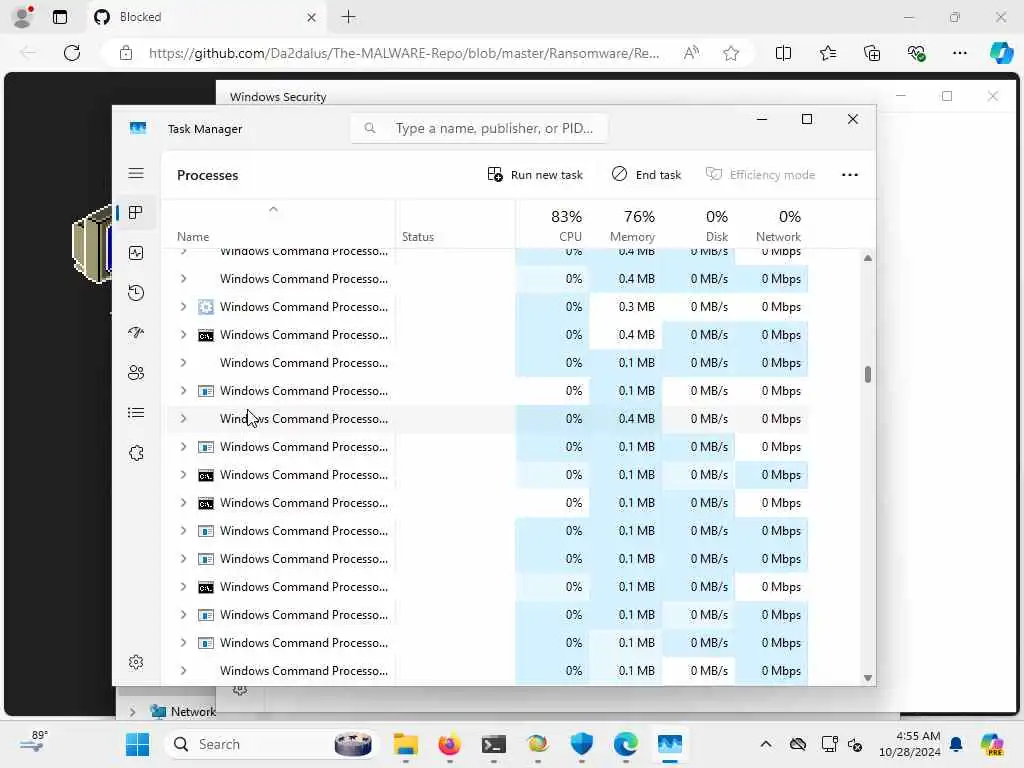Open Task Manager settings gear
The height and width of the screenshot is (768, 1024).
(136, 662)
